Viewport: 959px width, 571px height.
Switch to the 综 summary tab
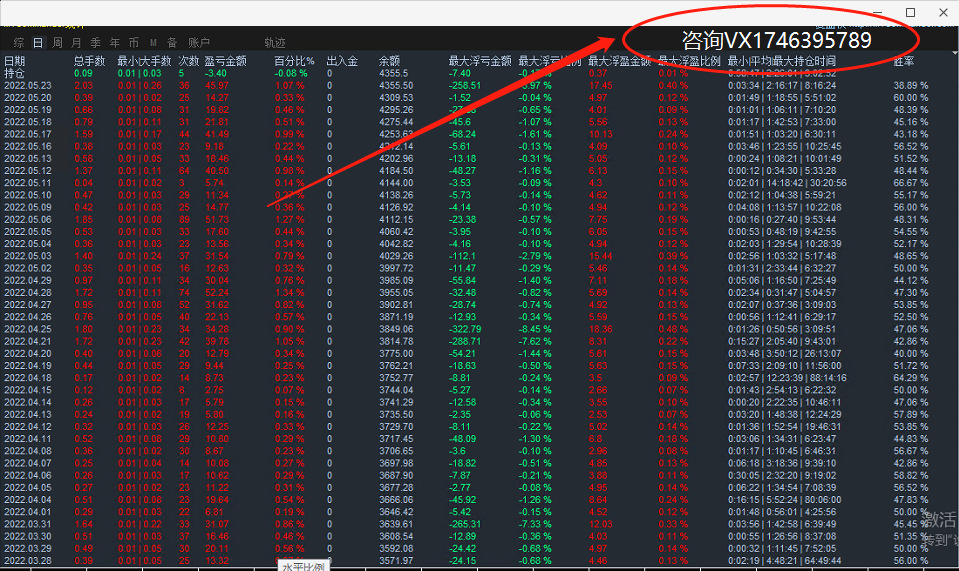pos(19,43)
